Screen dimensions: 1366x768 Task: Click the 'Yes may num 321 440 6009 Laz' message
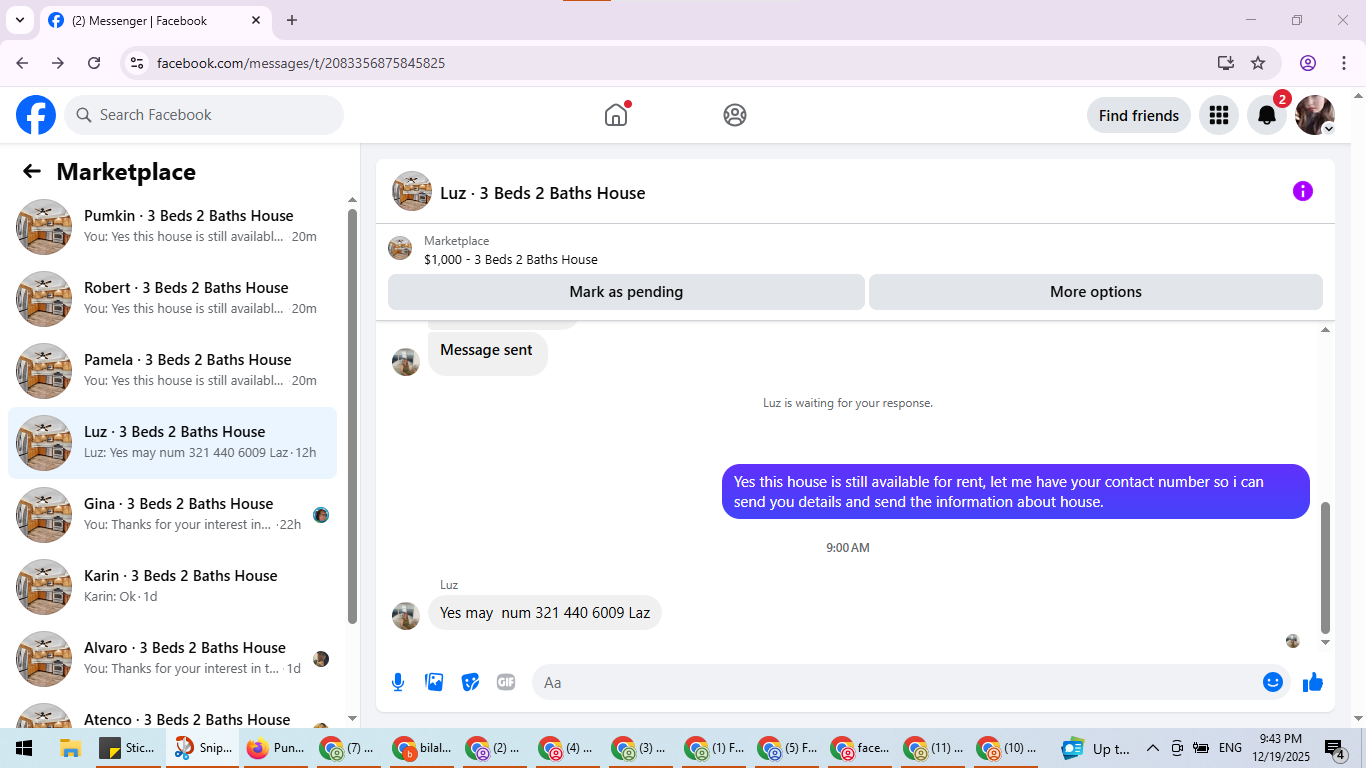pyautogui.click(x=545, y=613)
